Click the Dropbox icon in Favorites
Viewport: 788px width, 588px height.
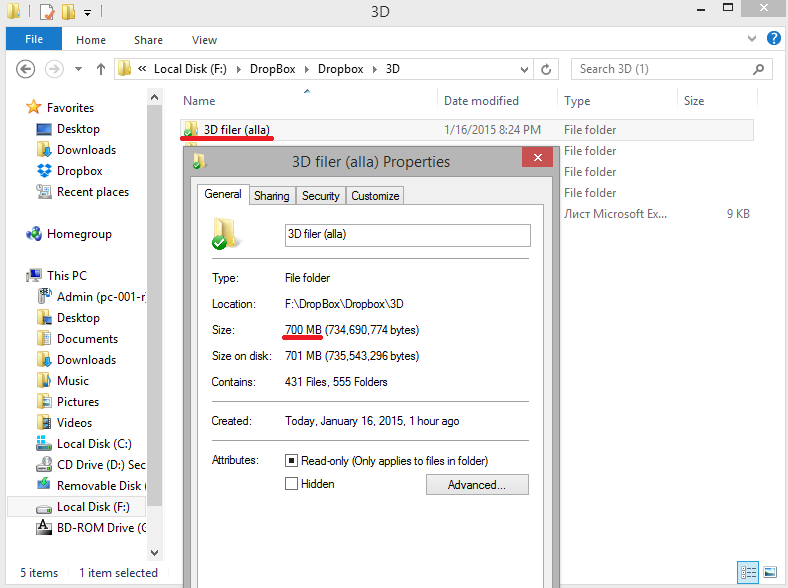pyautogui.click(x=44, y=171)
